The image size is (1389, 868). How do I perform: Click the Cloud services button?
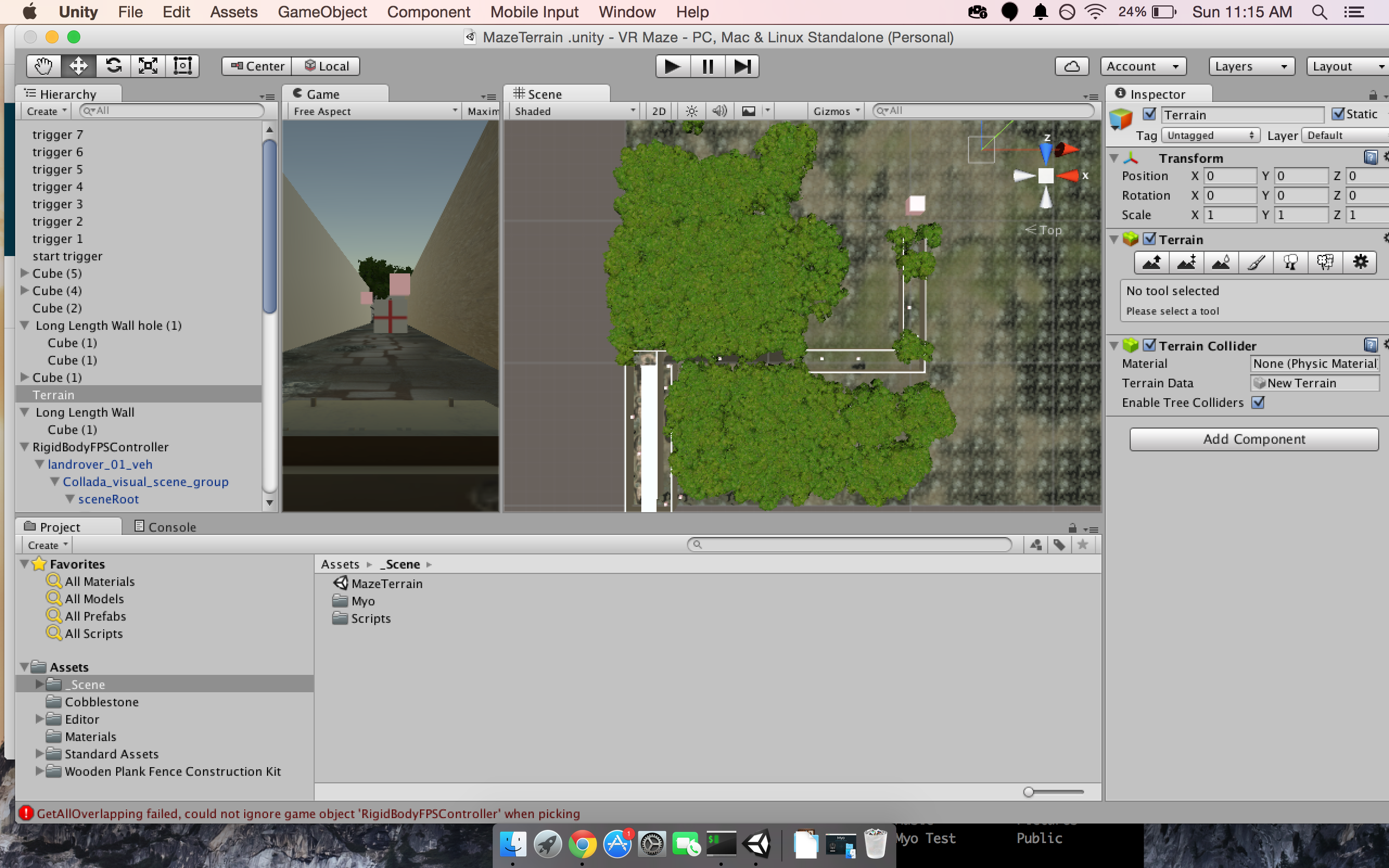coord(1072,66)
